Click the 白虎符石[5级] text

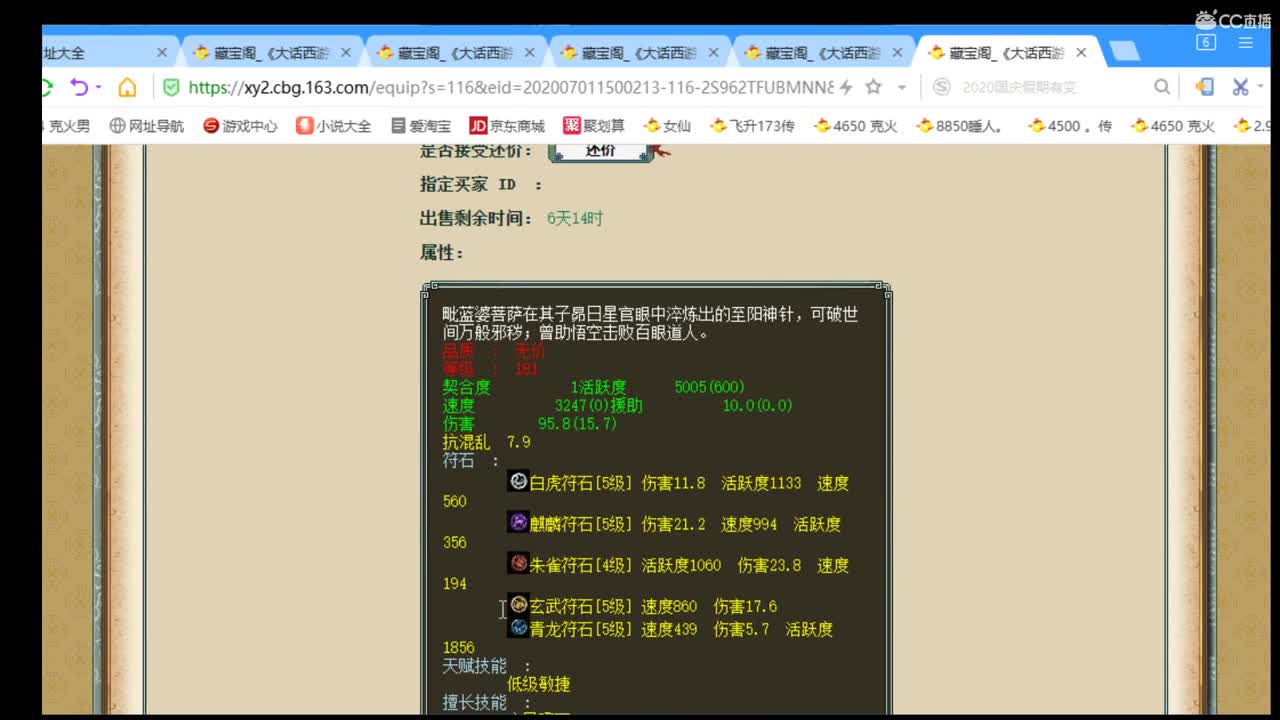tap(581, 483)
